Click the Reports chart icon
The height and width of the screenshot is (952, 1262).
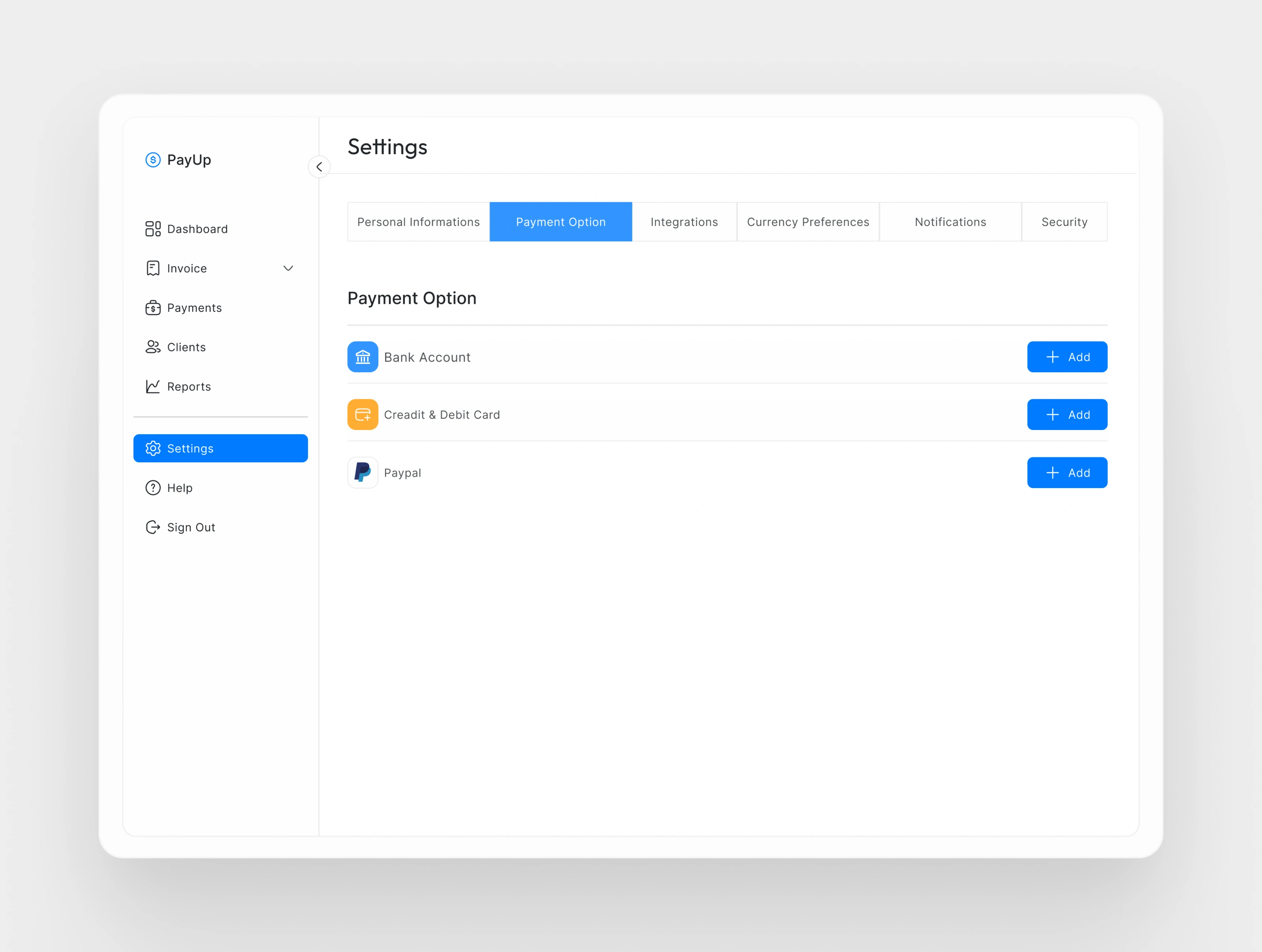click(153, 387)
